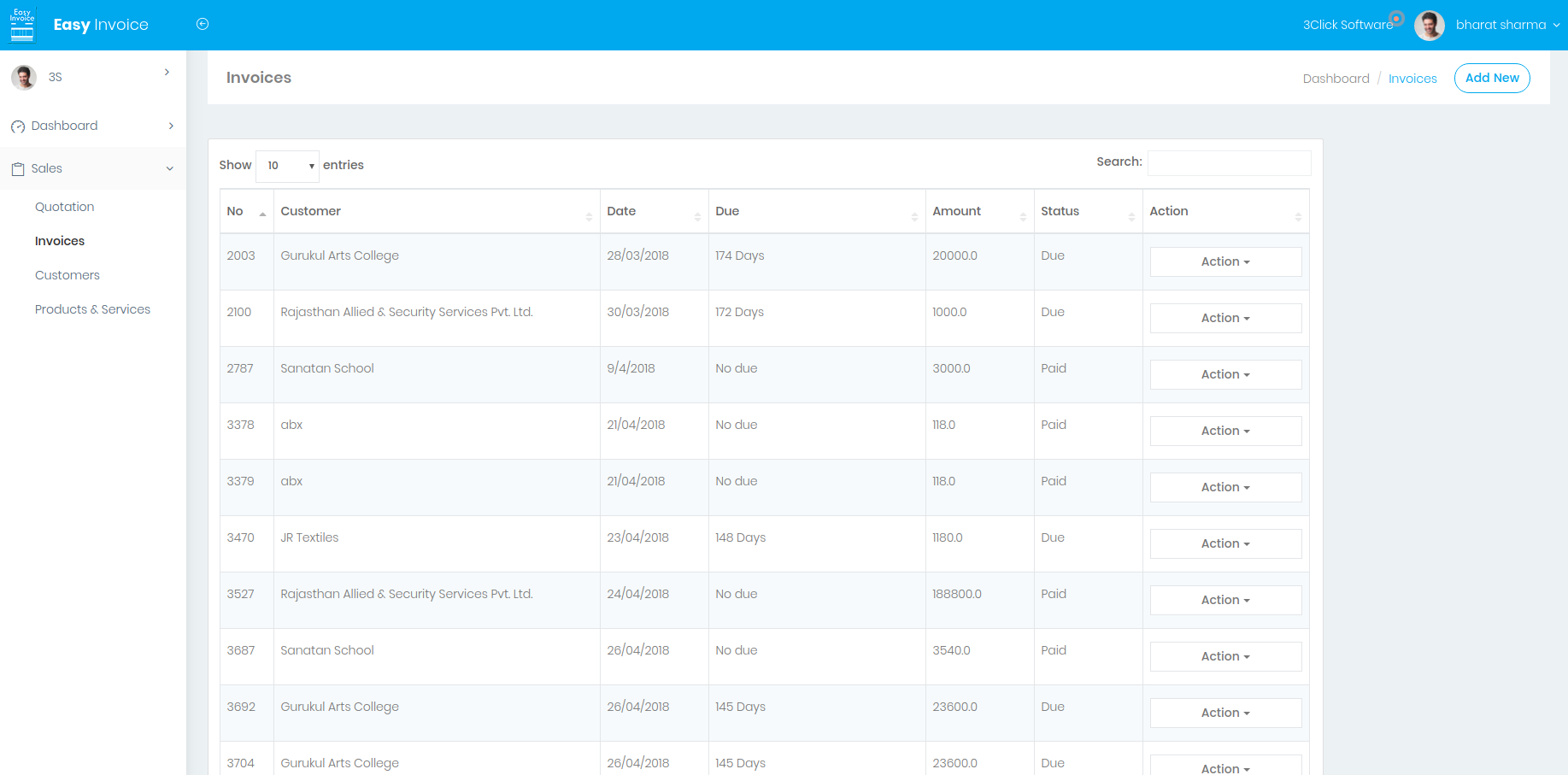Click inside the Search field
Image resolution: width=1568 pixels, height=775 pixels.
click(1229, 162)
